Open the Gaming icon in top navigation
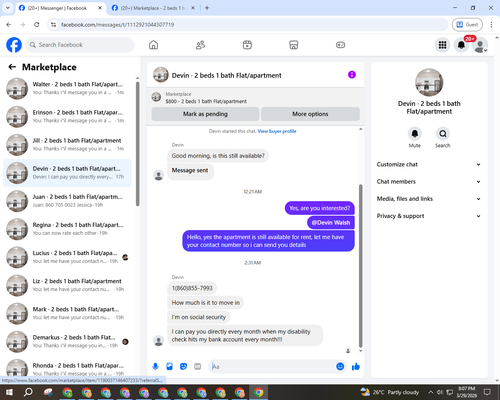The width and height of the screenshot is (500, 400). pyautogui.click(x=340, y=45)
